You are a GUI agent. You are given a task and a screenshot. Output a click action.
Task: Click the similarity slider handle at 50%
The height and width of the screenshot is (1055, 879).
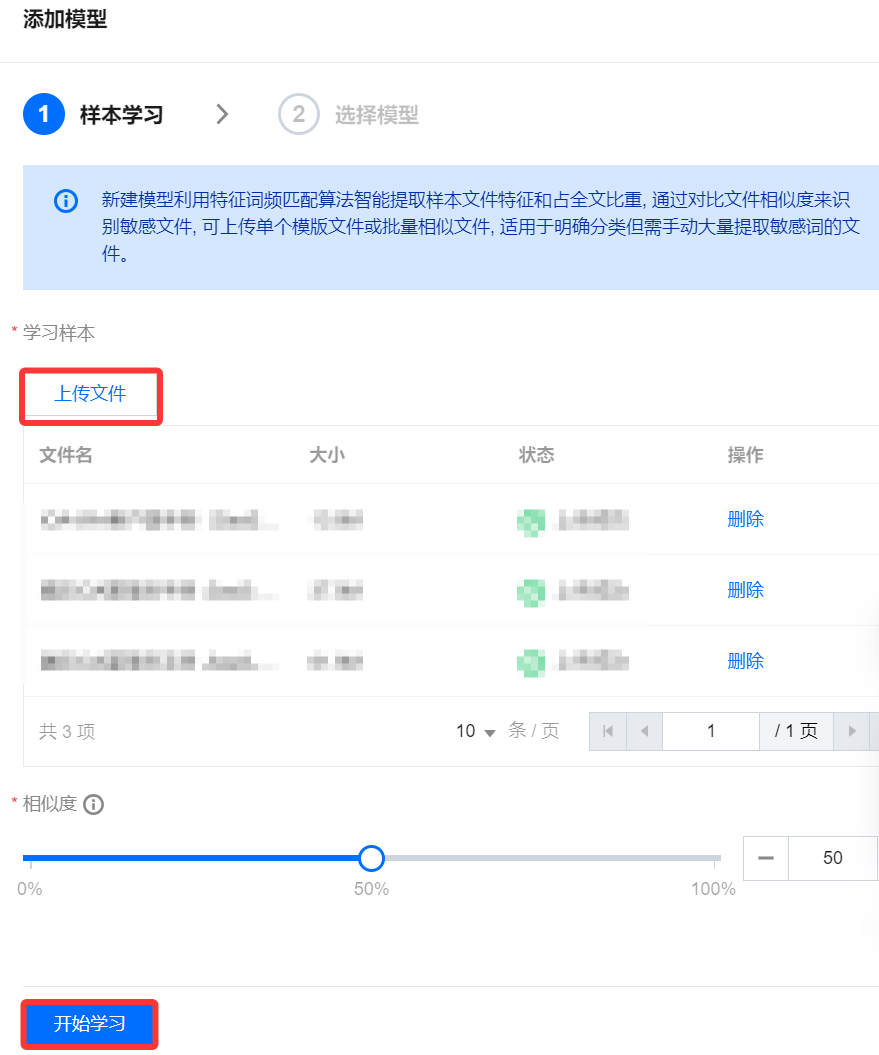(x=371, y=858)
